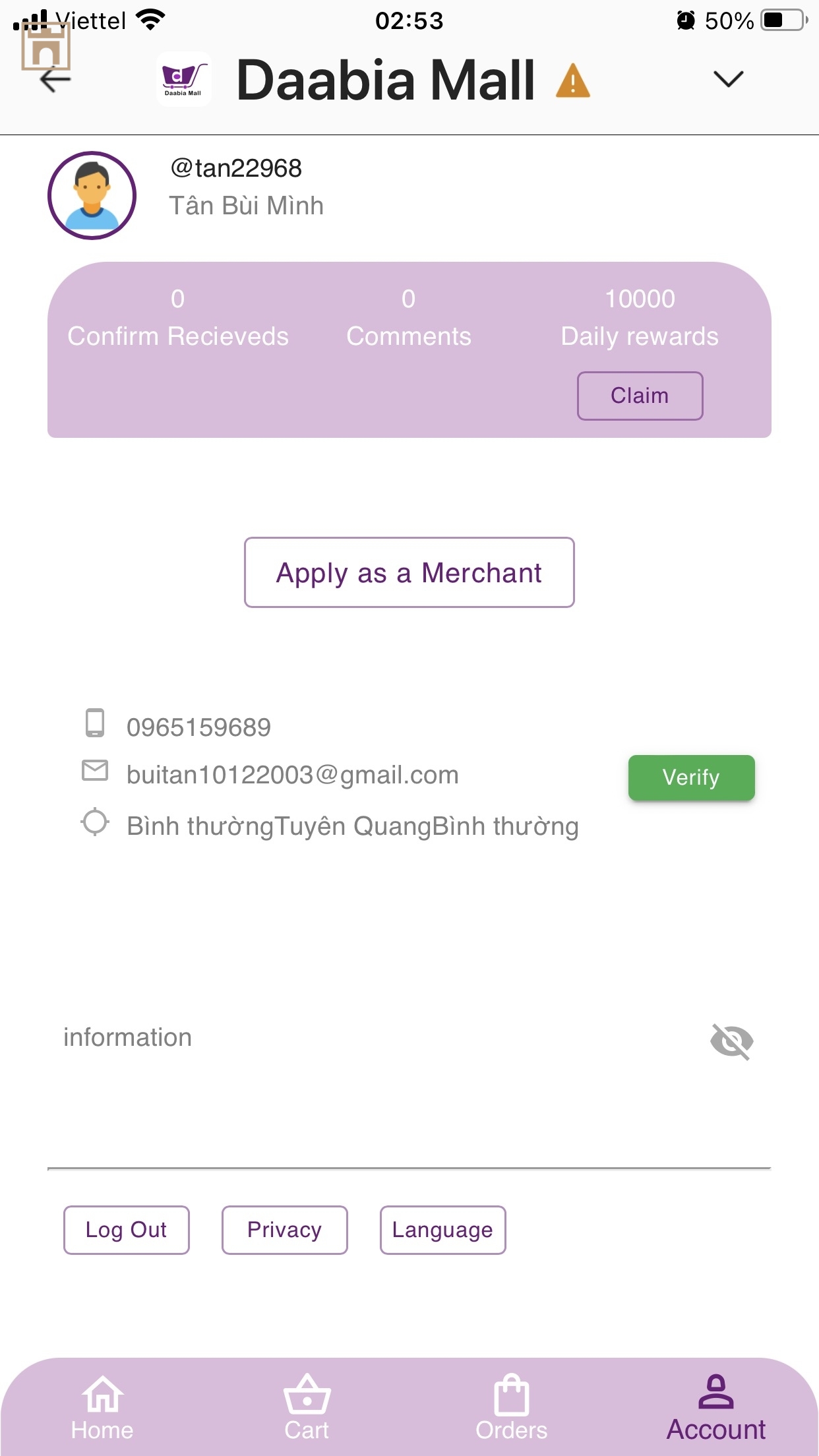Image resolution: width=819 pixels, height=1456 pixels.
Task: Tap the Comments count stat
Action: [x=409, y=318]
